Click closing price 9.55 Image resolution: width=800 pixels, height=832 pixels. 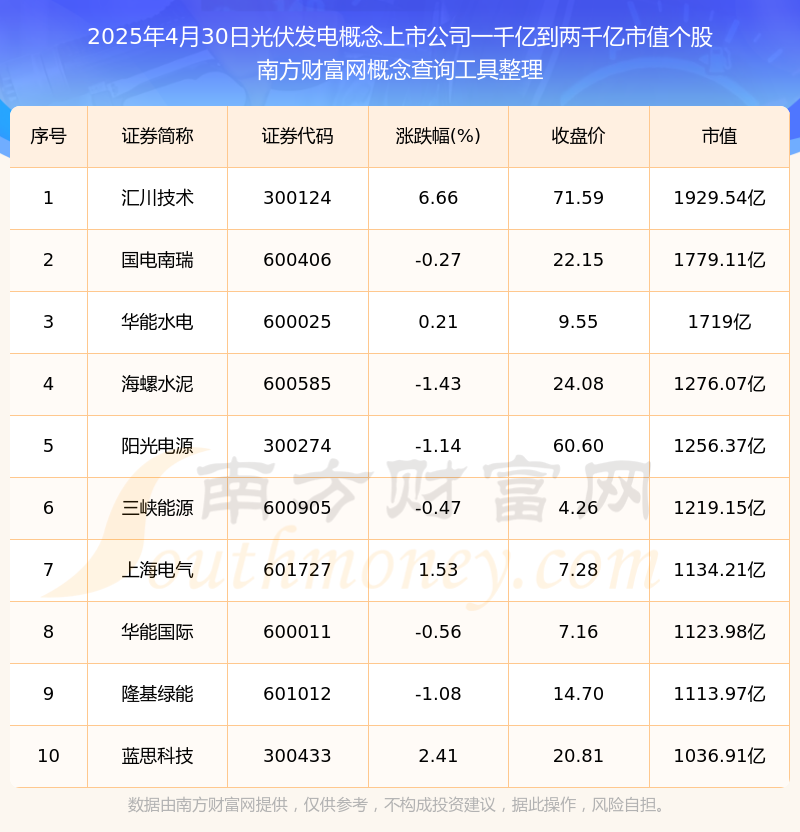(578, 322)
